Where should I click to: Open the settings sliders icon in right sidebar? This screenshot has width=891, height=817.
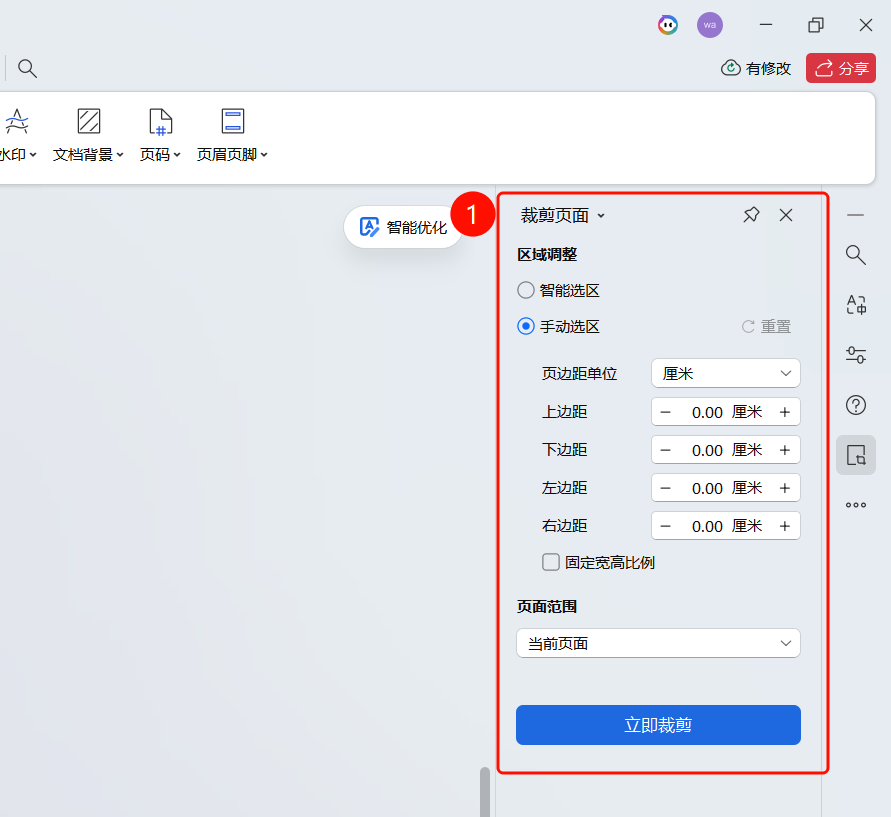tap(856, 355)
